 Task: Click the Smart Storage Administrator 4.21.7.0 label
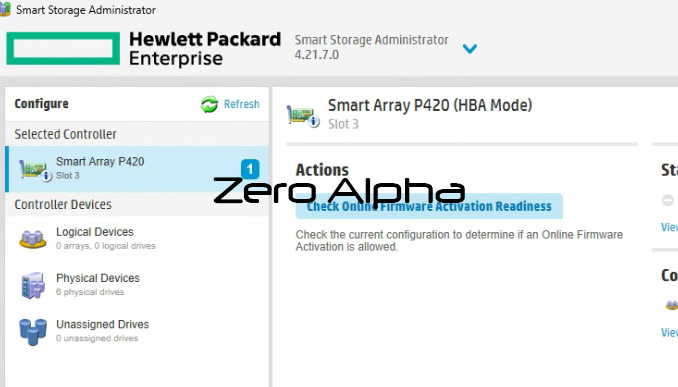click(x=371, y=47)
